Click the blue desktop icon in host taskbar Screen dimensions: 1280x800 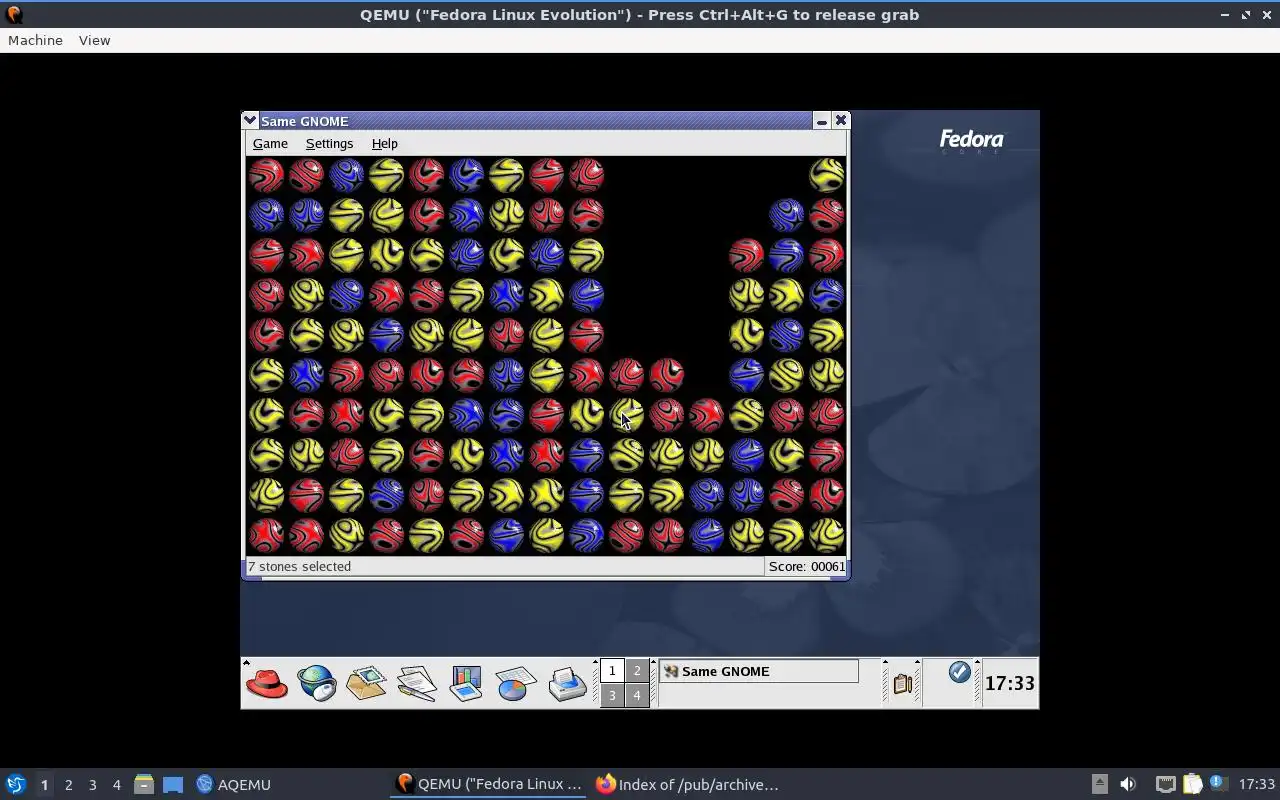coord(173,784)
